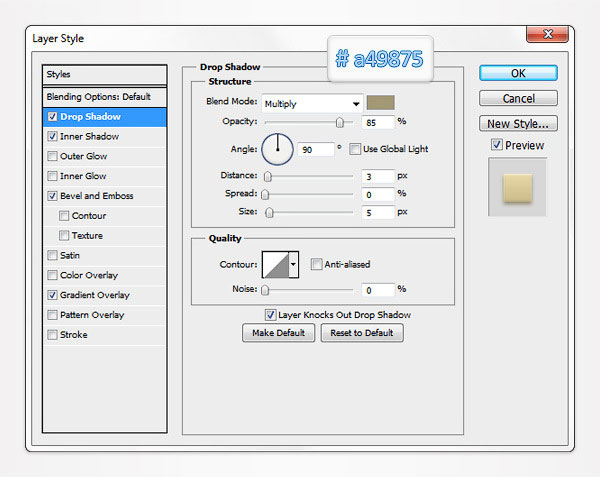Viewport: 600px width, 477px height.
Task: Open Inner Shadow settings by its label
Action: 90,136
